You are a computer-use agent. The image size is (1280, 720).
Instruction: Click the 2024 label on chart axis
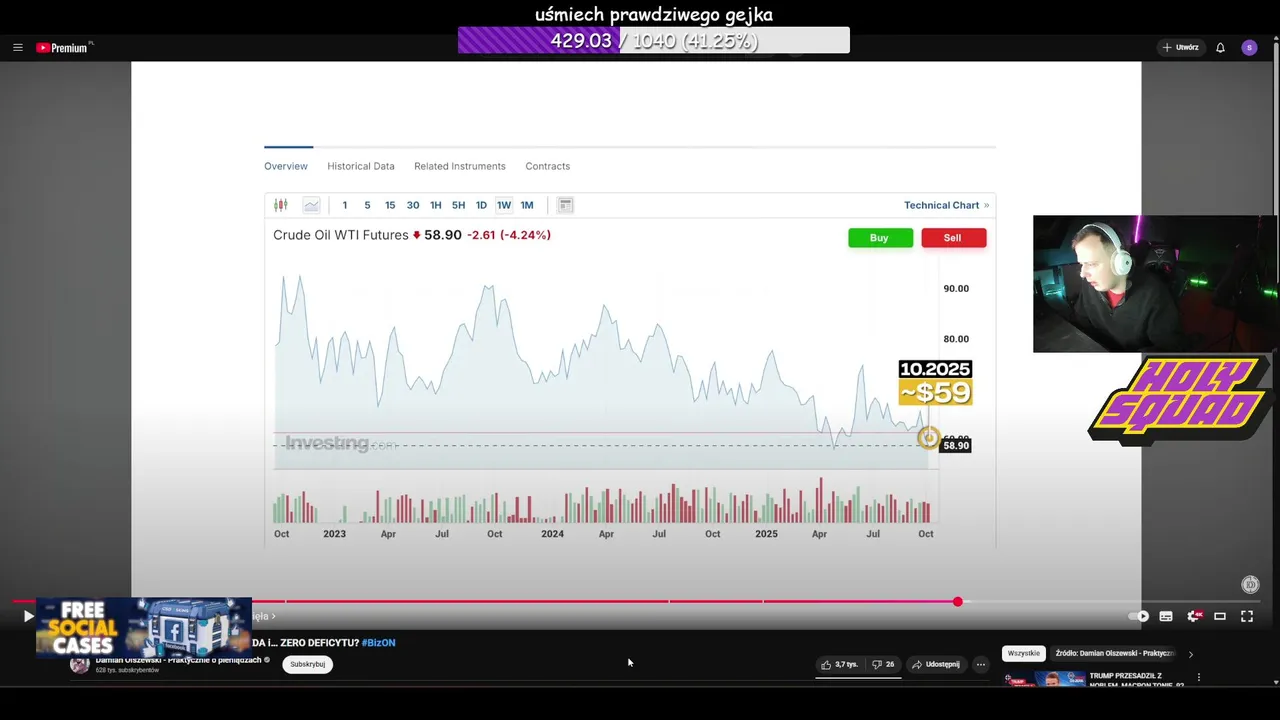click(552, 534)
